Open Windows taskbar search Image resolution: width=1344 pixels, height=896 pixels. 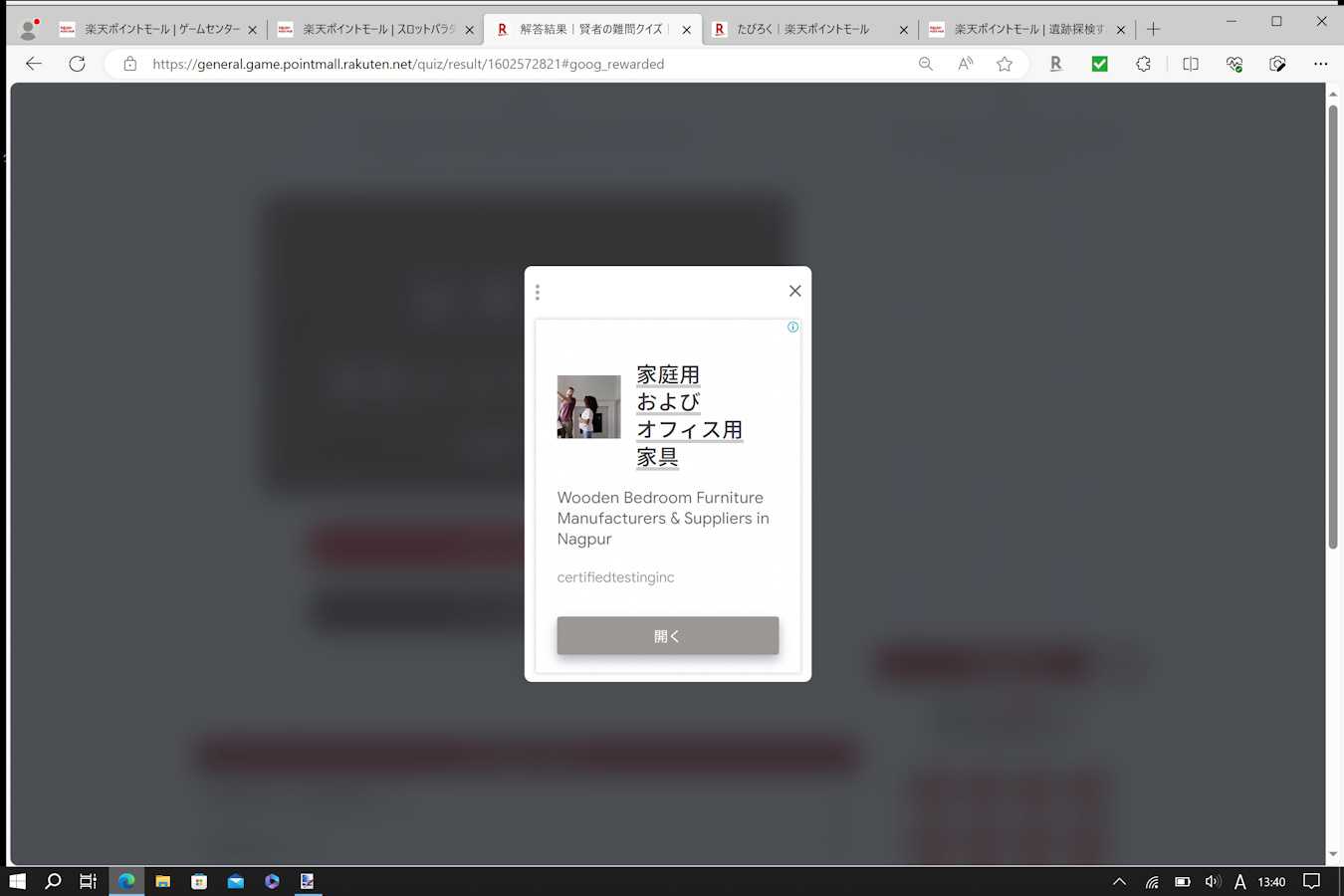(x=54, y=881)
